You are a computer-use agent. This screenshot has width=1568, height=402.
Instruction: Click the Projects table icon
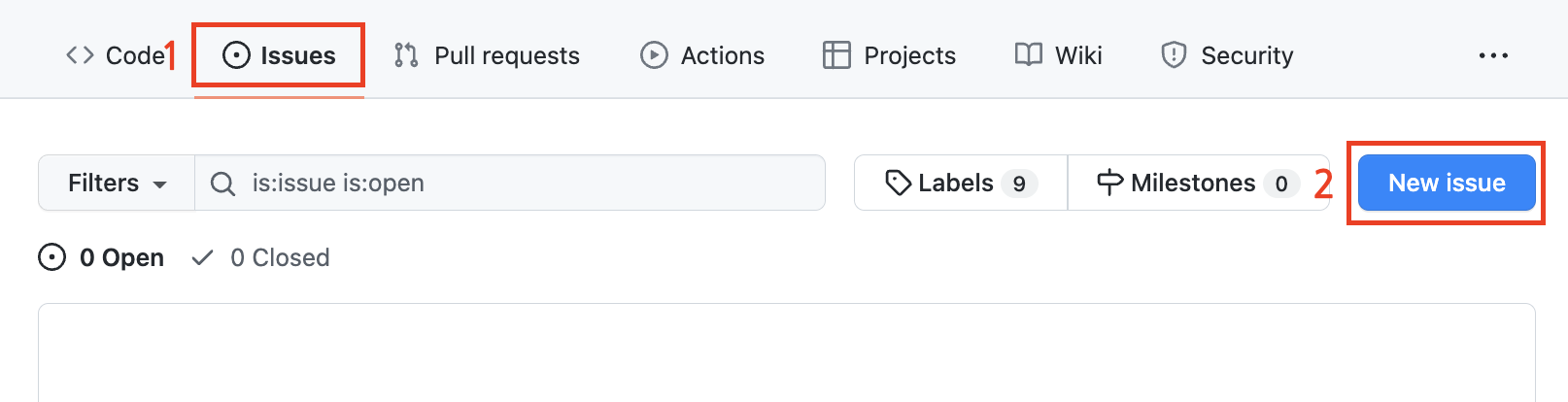pos(836,55)
